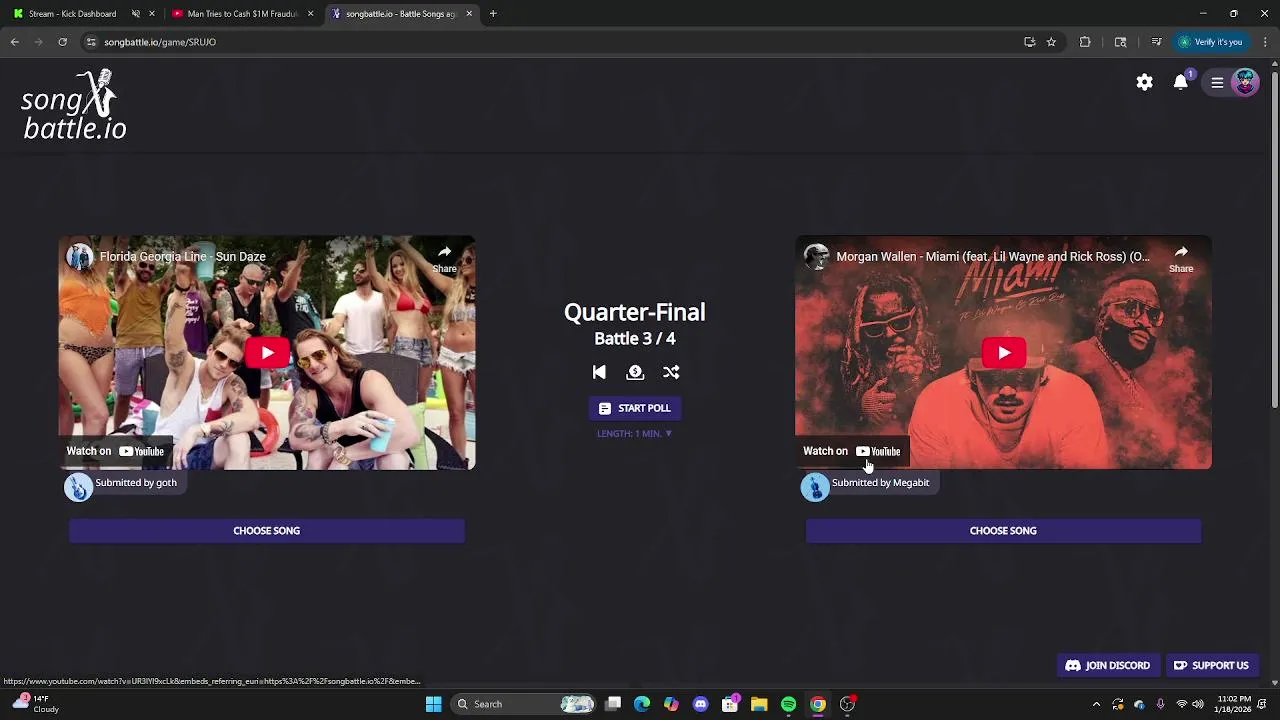The width and height of the screenshot is (1280, 720).
Task: Click the page vertical scrollbar
Action: click(x=1274, y=238)
